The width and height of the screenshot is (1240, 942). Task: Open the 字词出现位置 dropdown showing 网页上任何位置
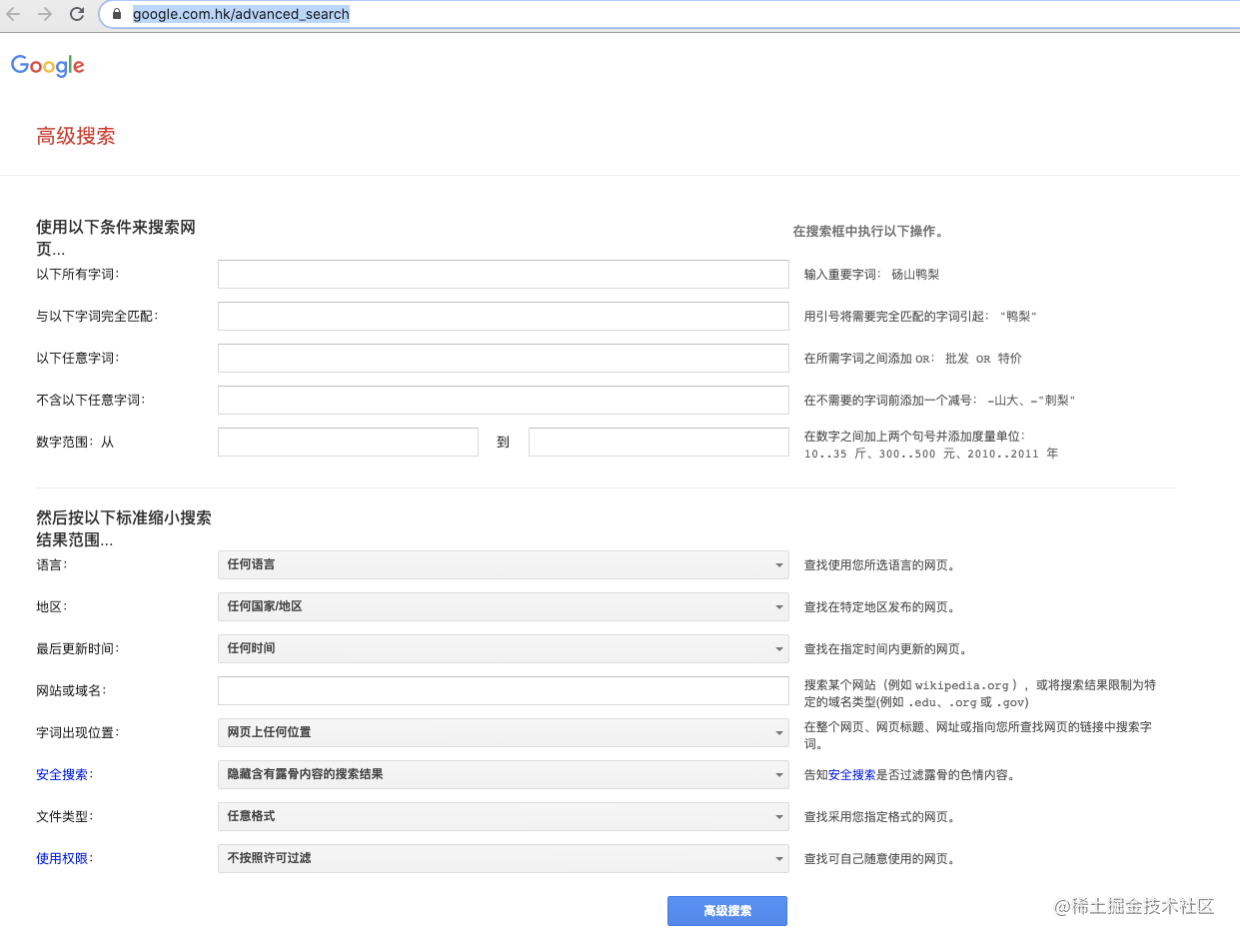pos(503,733)
